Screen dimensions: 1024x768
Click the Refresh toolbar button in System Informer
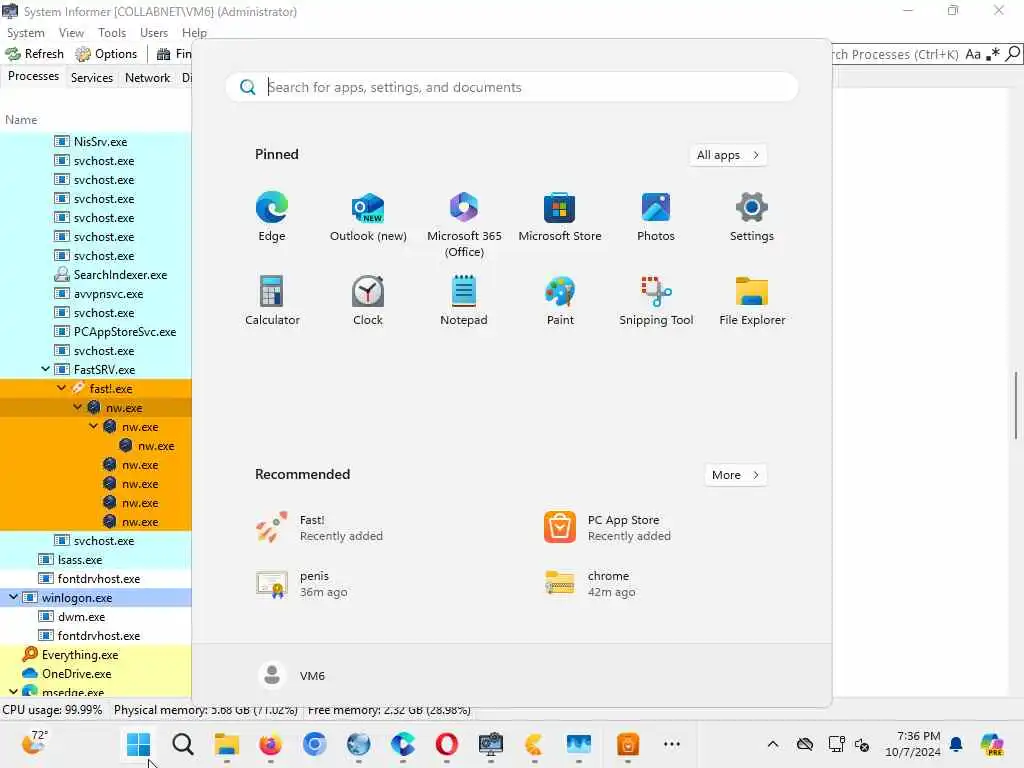point(35,54)
